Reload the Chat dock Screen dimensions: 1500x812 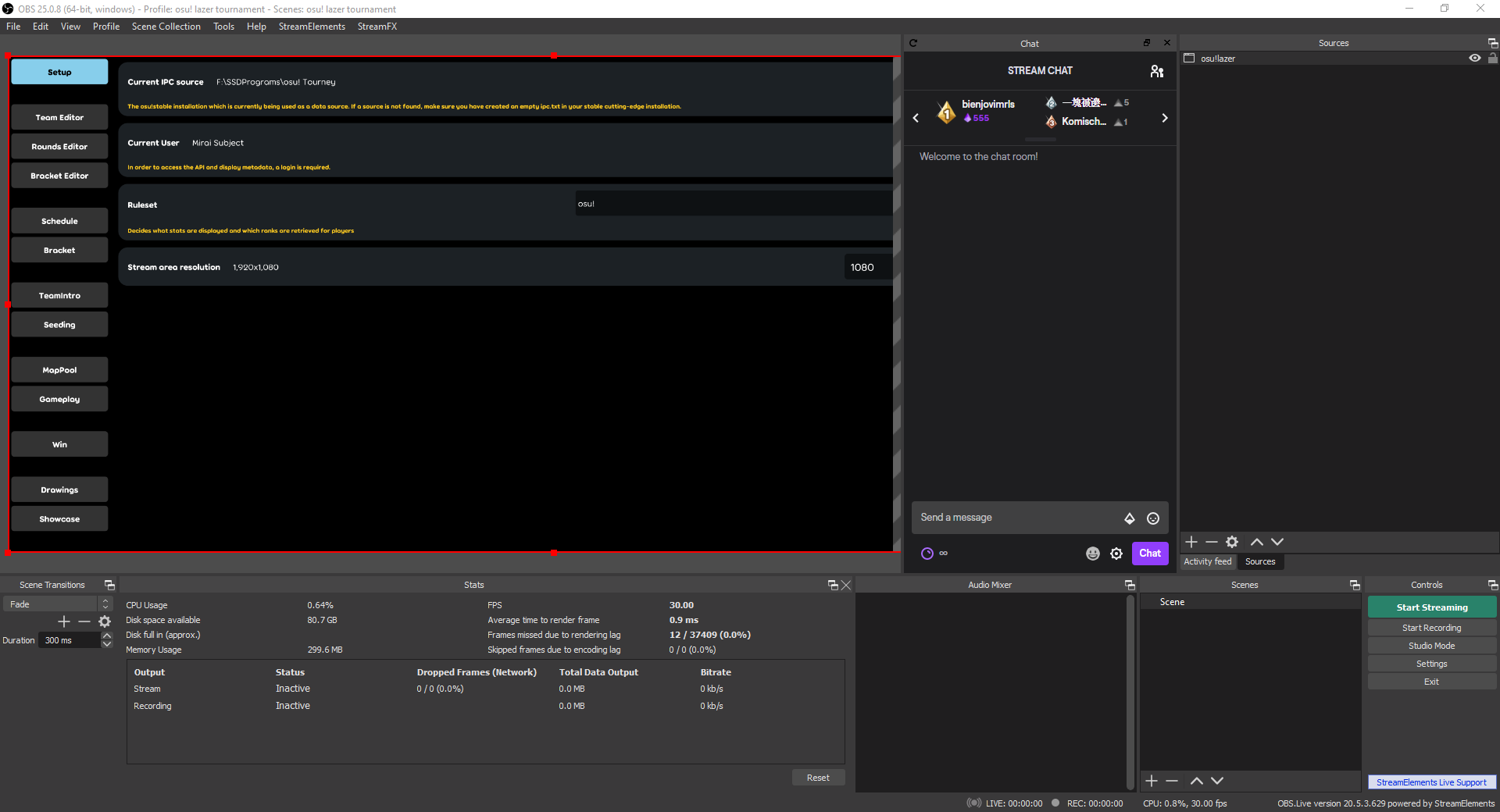(913, 44)
